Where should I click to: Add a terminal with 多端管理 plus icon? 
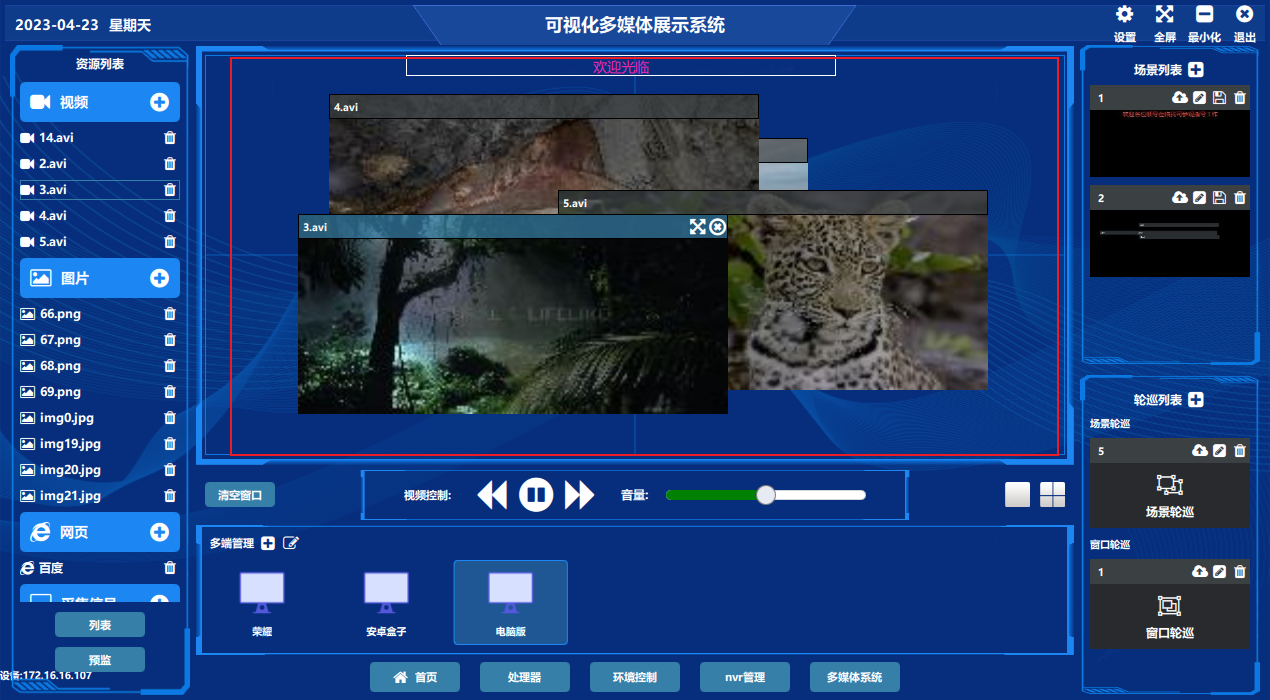[268, 543]
